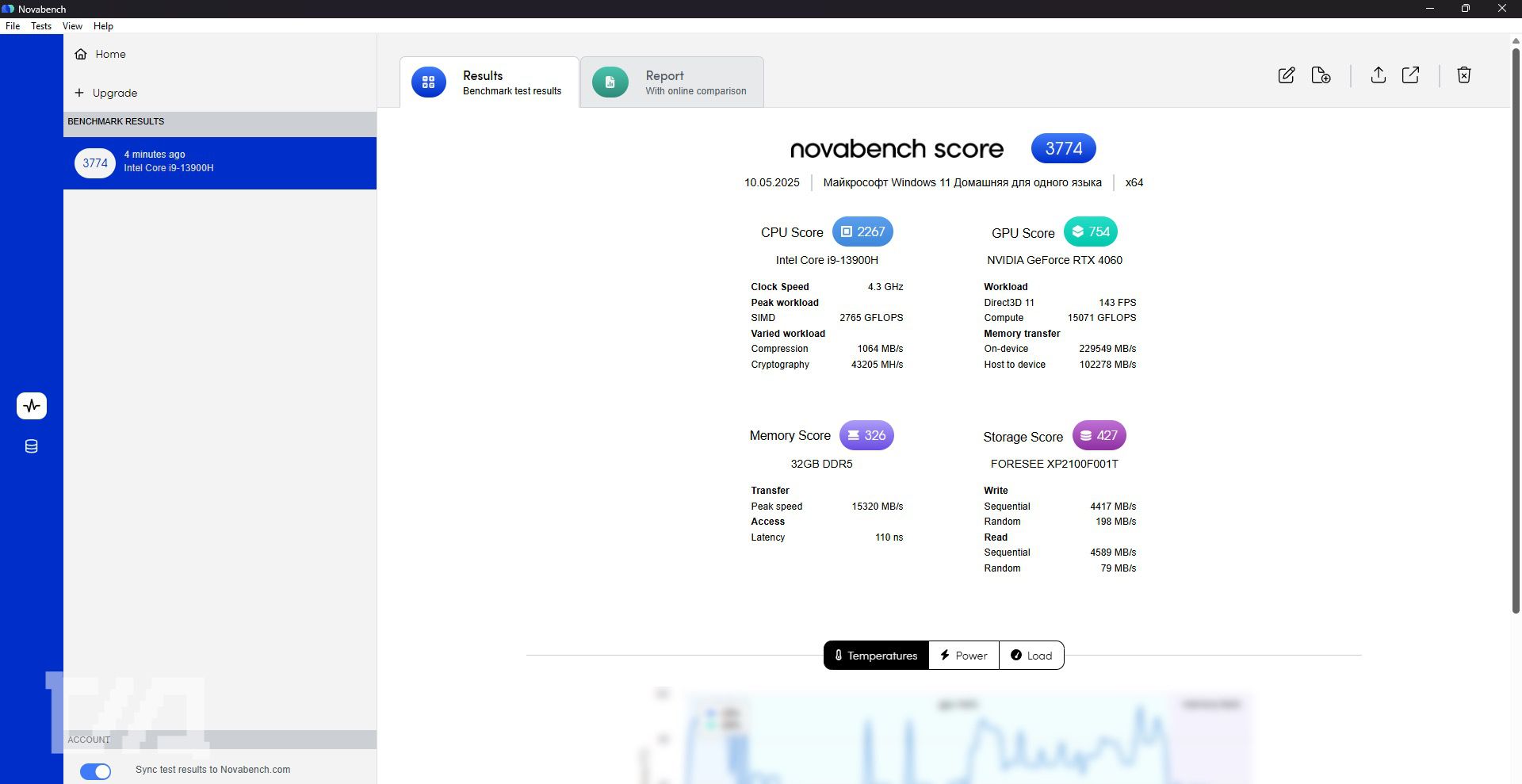Click the Upgrade plus icon
Image resolution: width=1522 pixels, height=784 pixels.
pos(79,93)
